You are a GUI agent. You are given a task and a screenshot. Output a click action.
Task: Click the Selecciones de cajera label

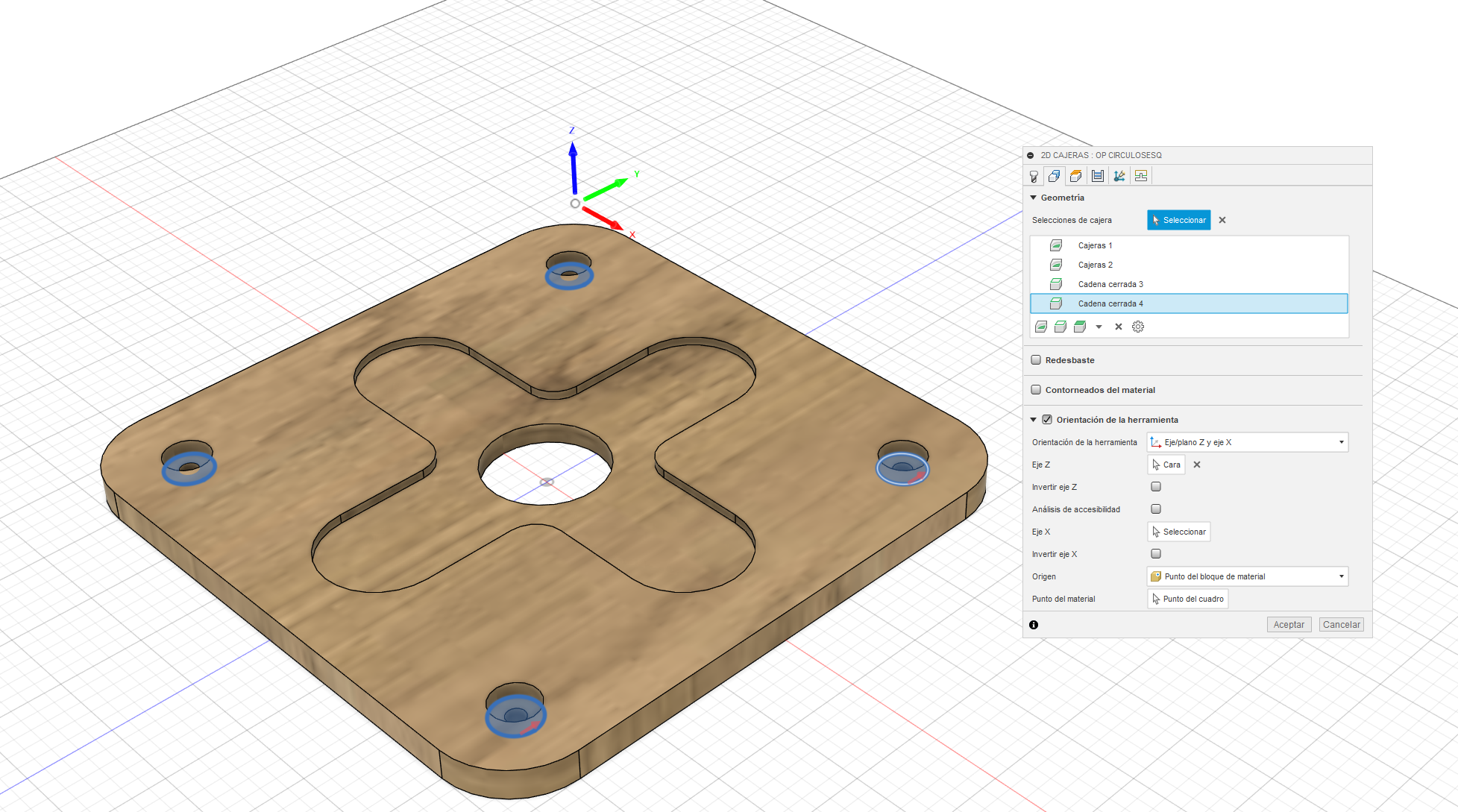tap(1072, 220)
